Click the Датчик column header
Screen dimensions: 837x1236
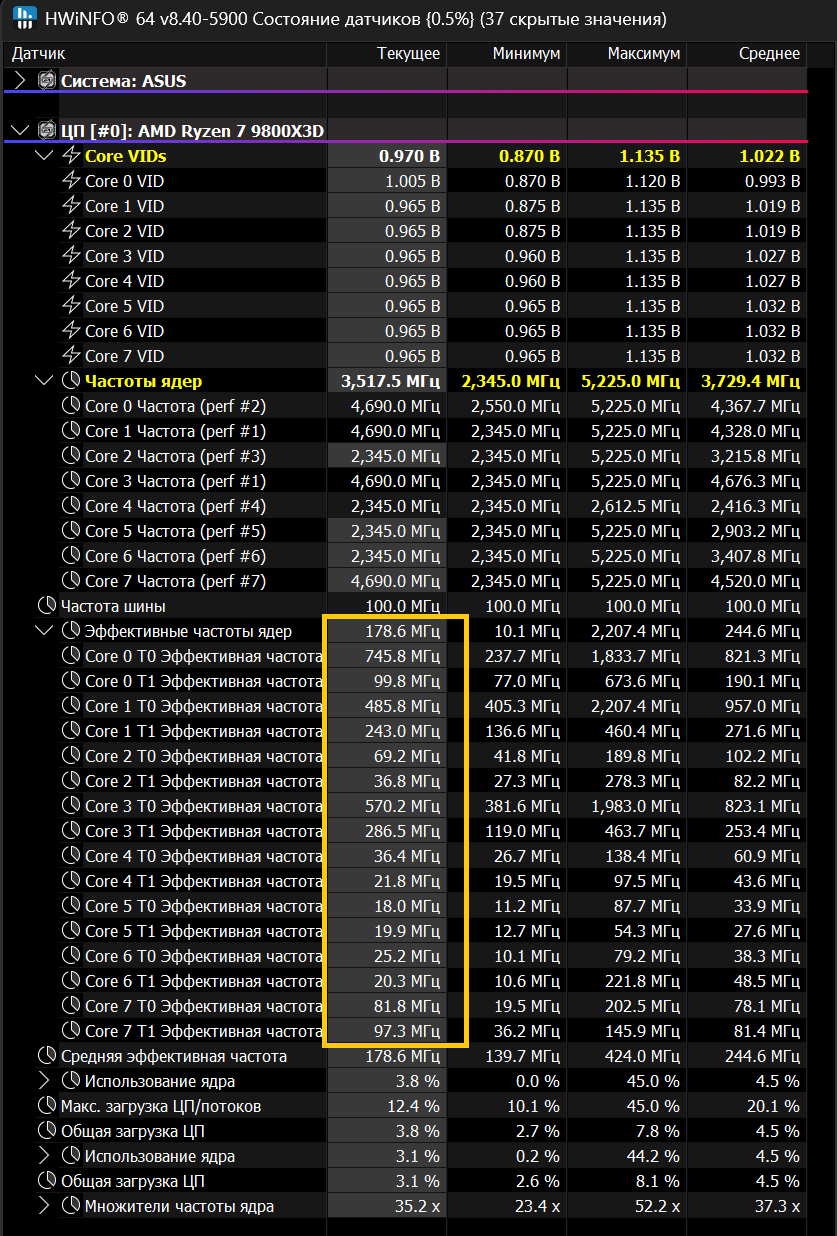(39, 53)
